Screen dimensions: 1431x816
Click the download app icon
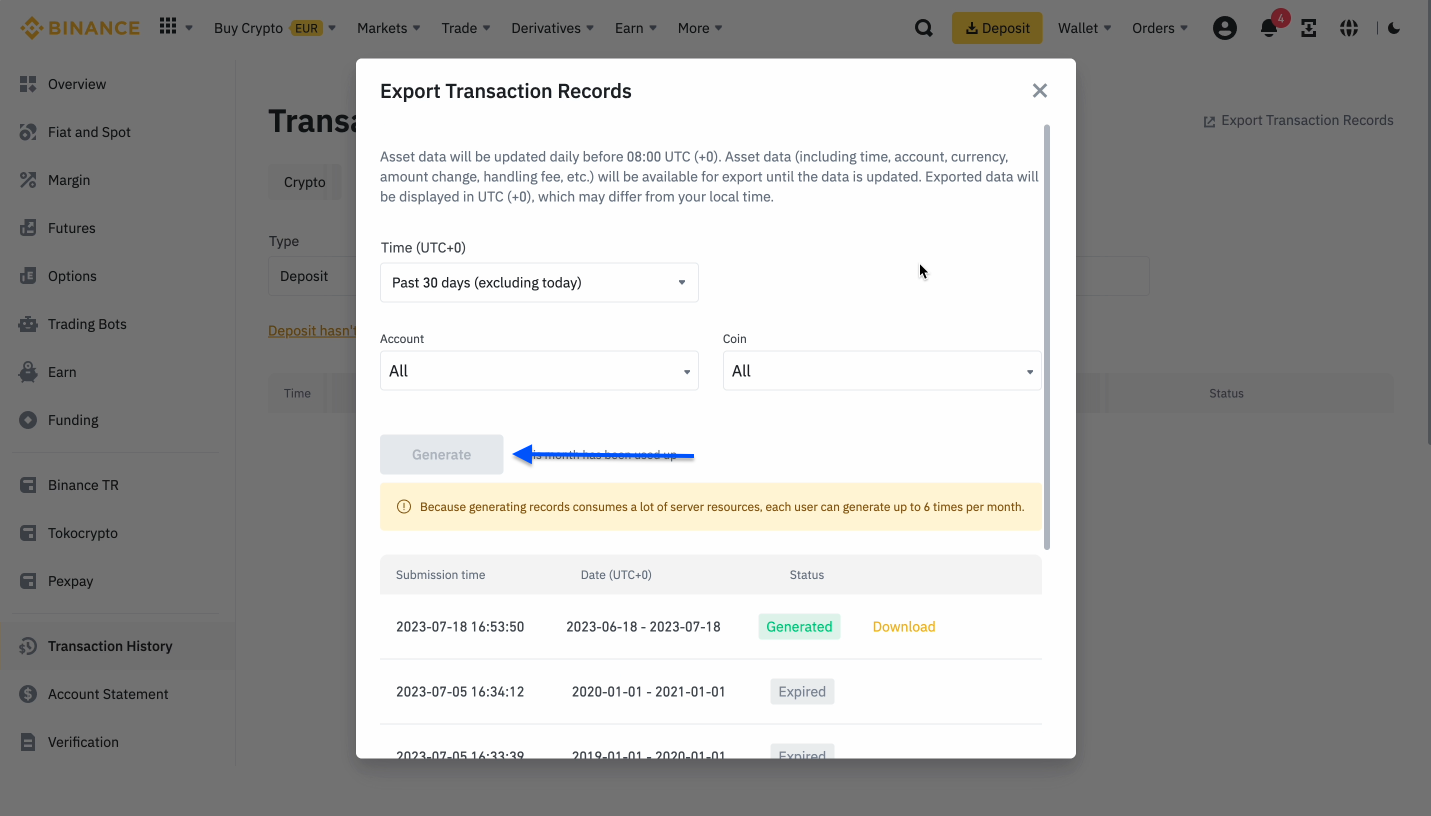click(x=1308, y=28)
